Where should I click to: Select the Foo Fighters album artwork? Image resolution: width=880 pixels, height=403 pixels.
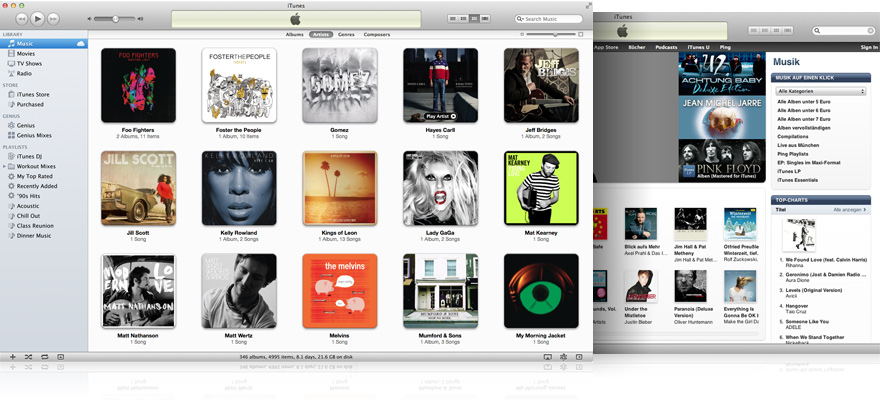(x=138, y=85)
